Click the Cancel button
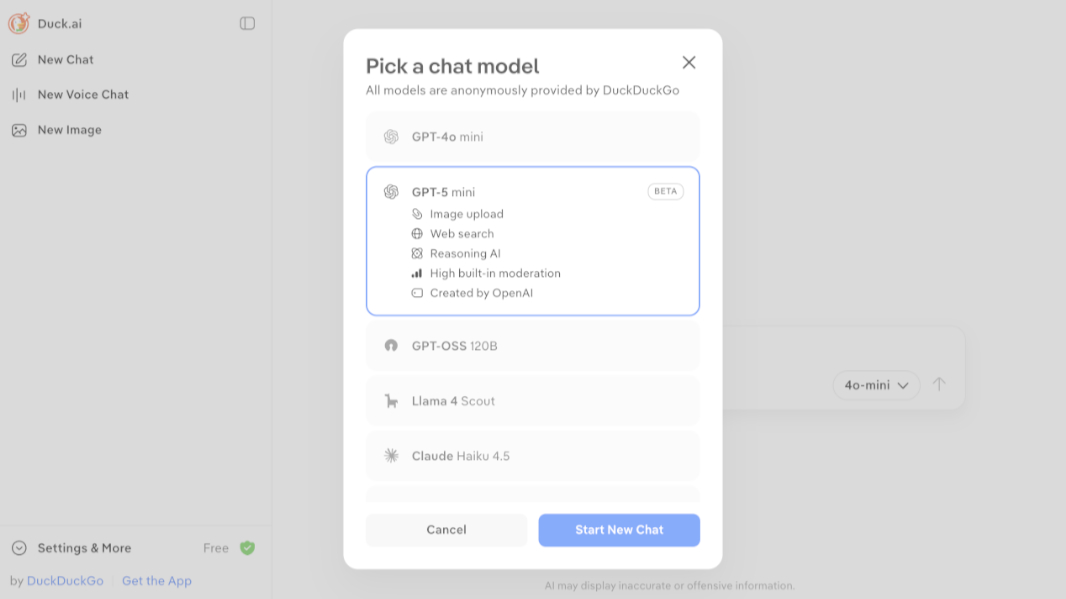1066x599 pixels. click(x=446, y=530)
